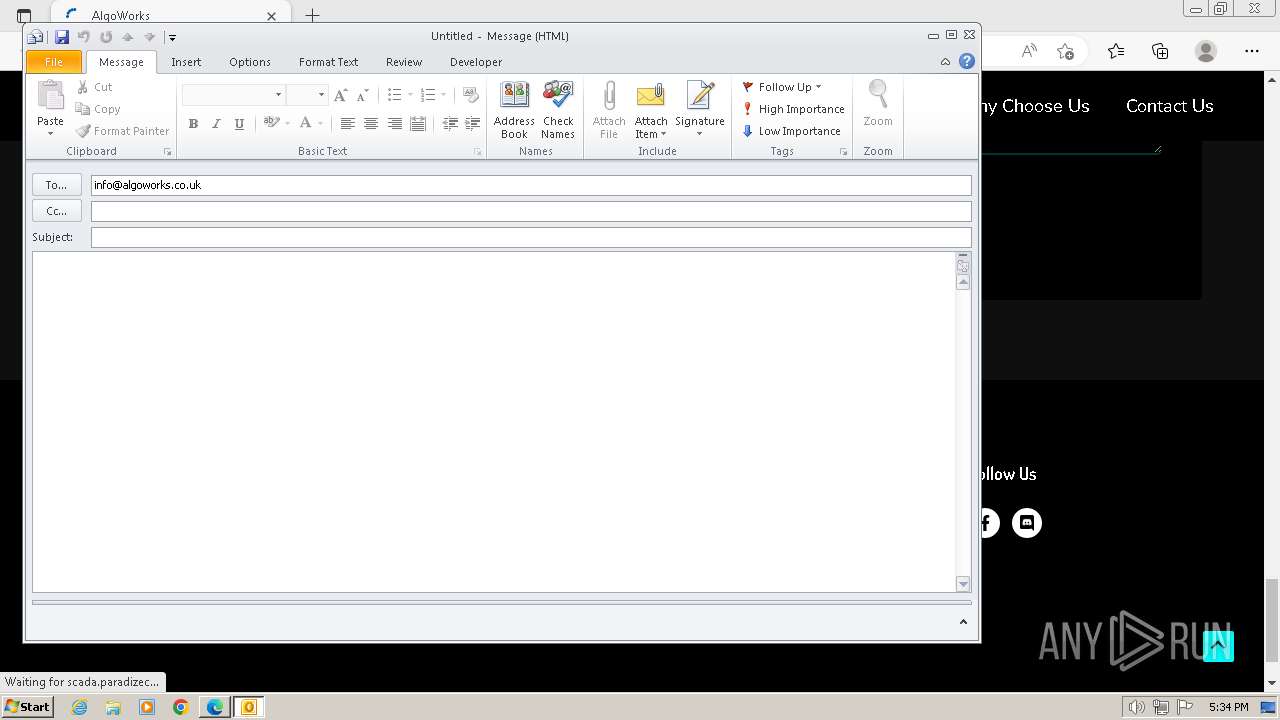Open the Tags dialog launcher
The height and width of the screenshot is (720, 1280).
(x=844, y=152)
